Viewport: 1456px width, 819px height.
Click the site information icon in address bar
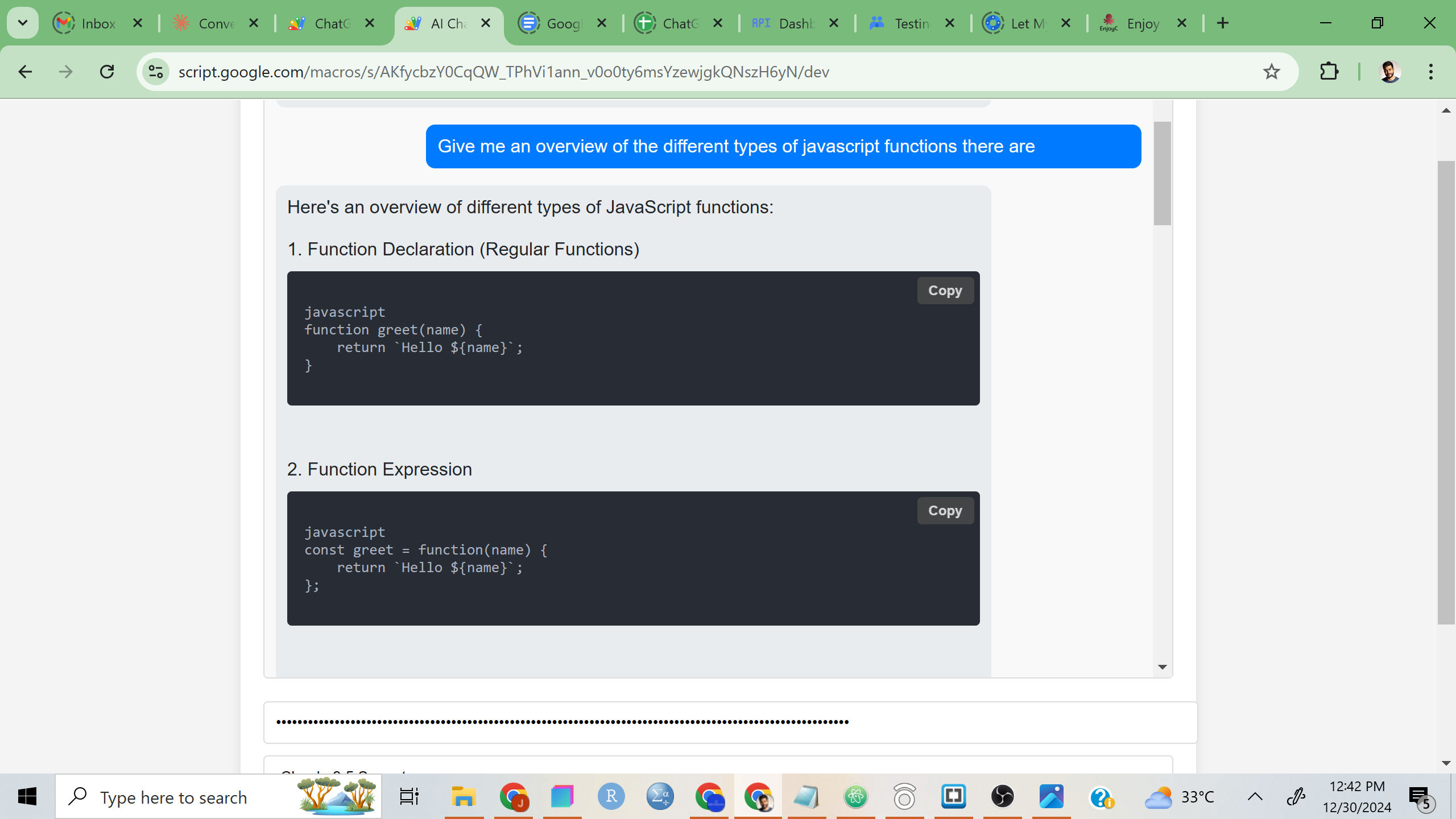coord(156,72)
